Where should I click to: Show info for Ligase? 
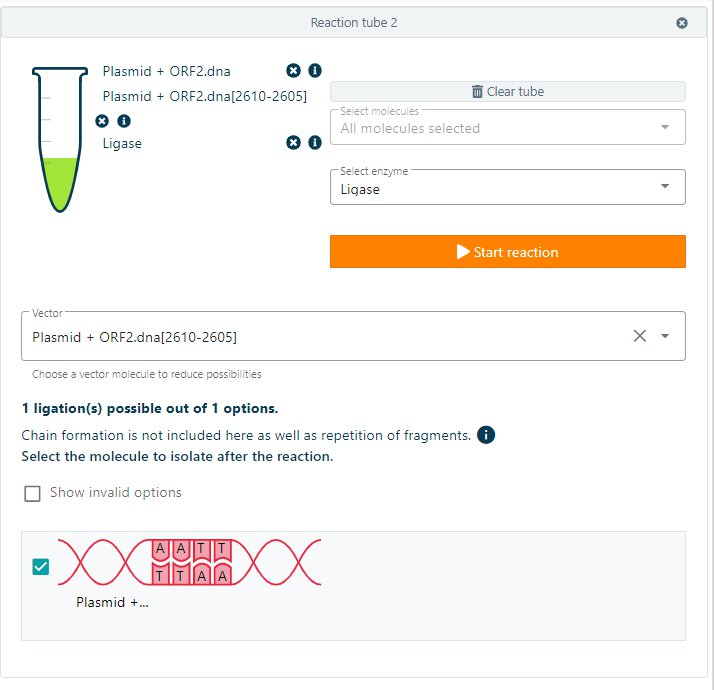pos(315,143)
